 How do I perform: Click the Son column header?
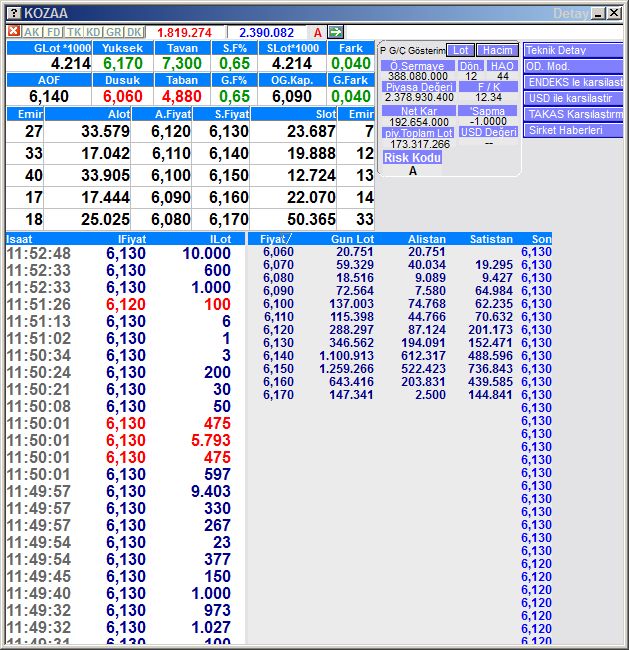[542, 239]
